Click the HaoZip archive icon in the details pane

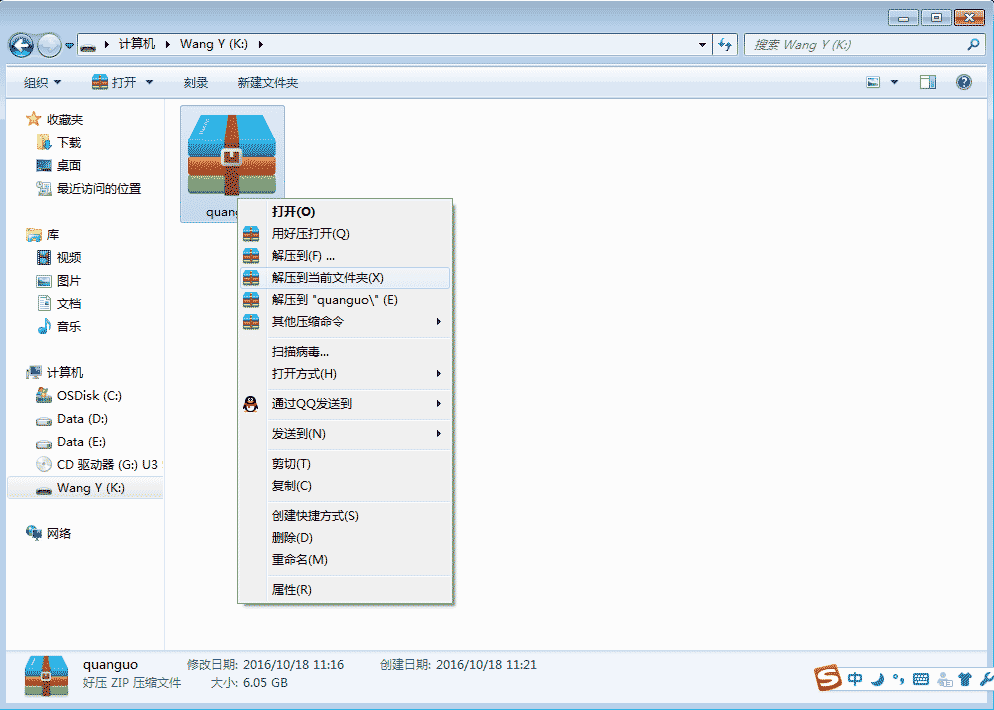[x=45, y=677]
